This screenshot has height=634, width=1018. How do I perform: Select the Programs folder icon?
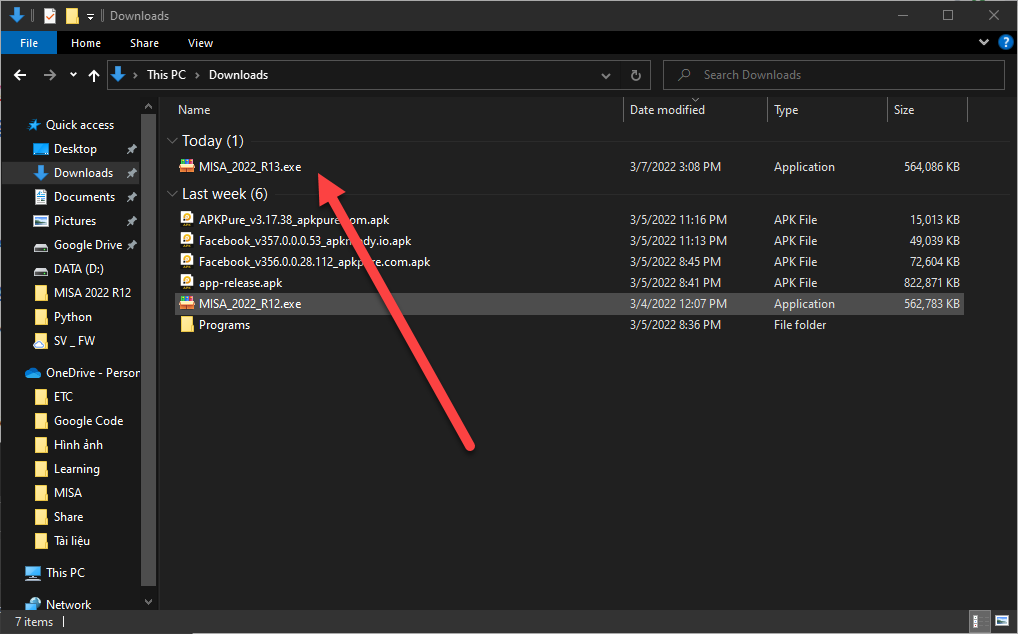click(x=187, y=324)
